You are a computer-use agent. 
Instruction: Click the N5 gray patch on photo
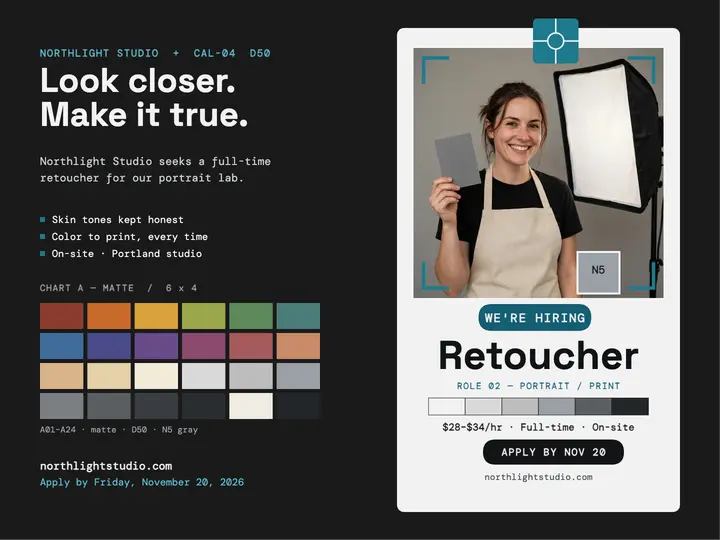coord(598,272)
